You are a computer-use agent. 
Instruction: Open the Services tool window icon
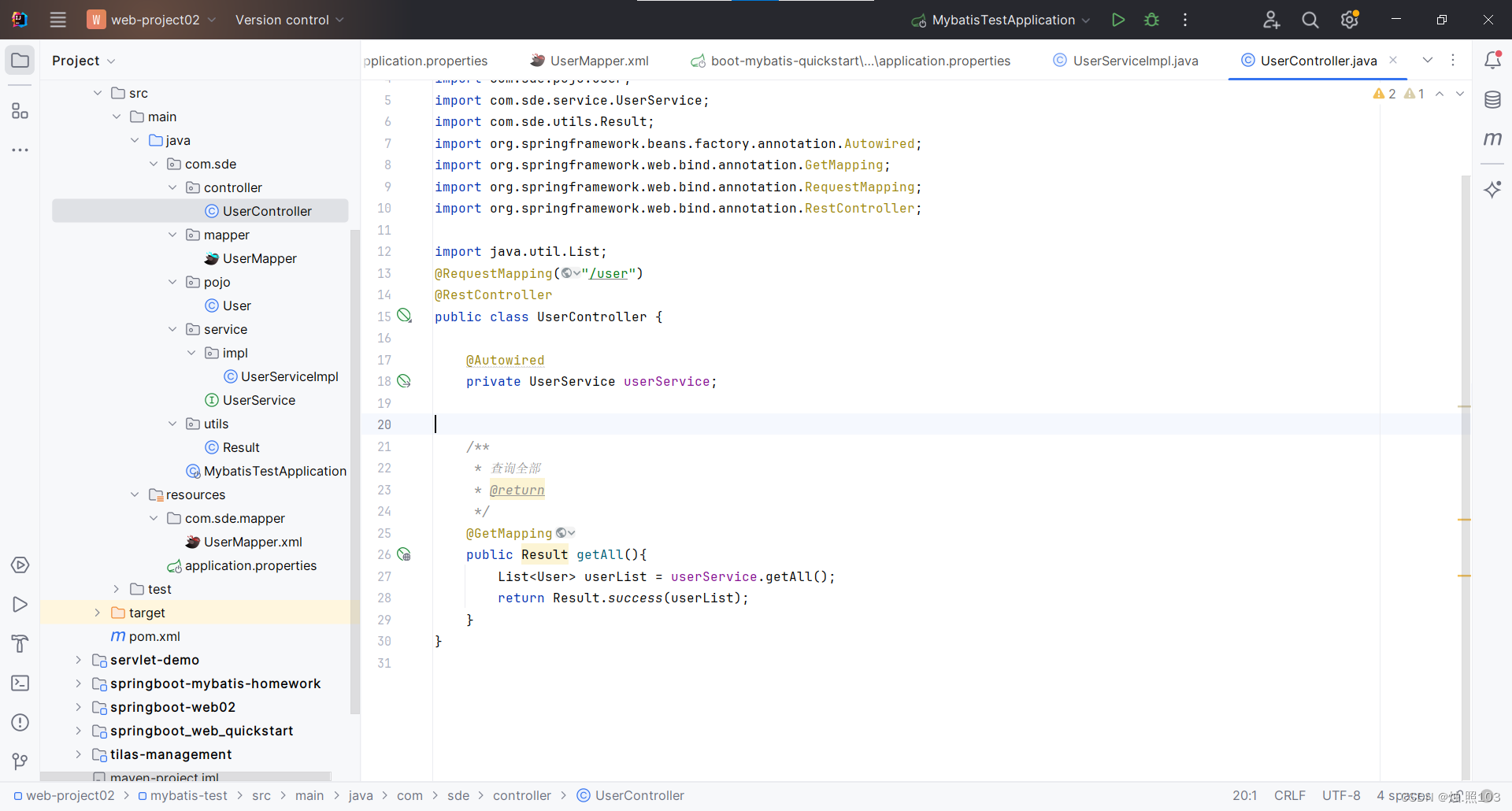point(20,565)
